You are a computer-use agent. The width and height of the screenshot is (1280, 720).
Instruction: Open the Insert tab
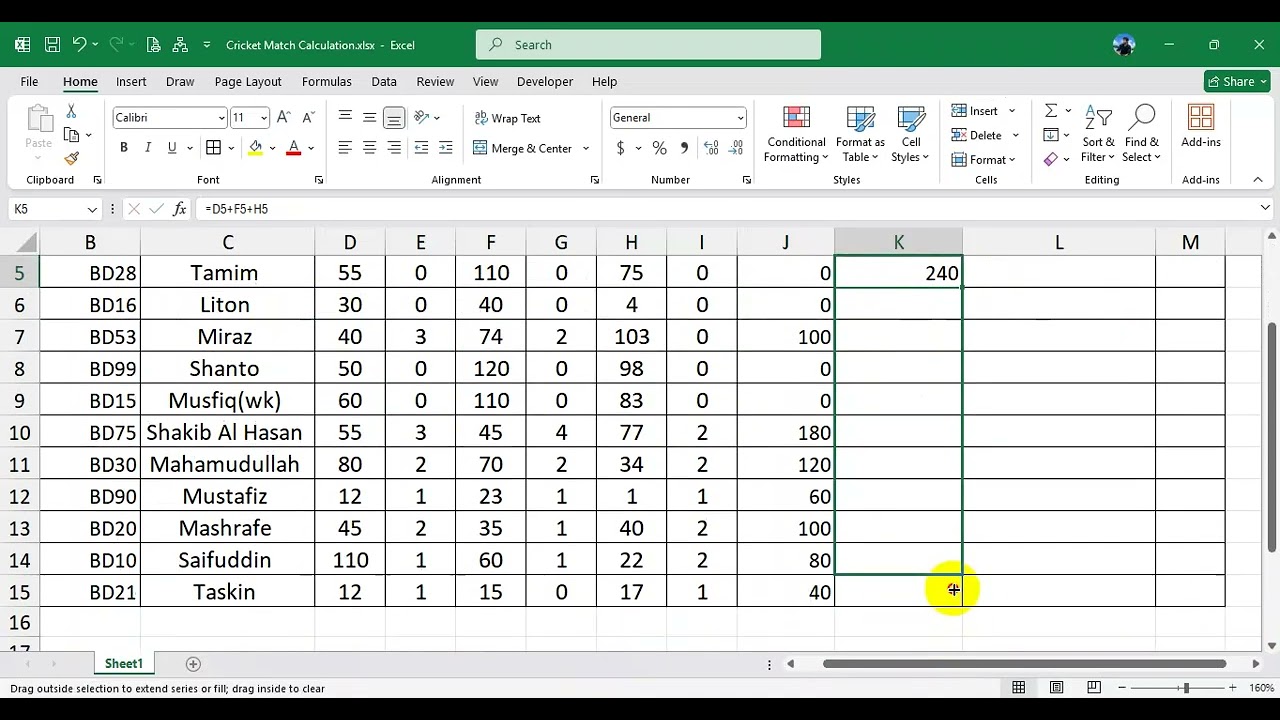coord(131,82)
